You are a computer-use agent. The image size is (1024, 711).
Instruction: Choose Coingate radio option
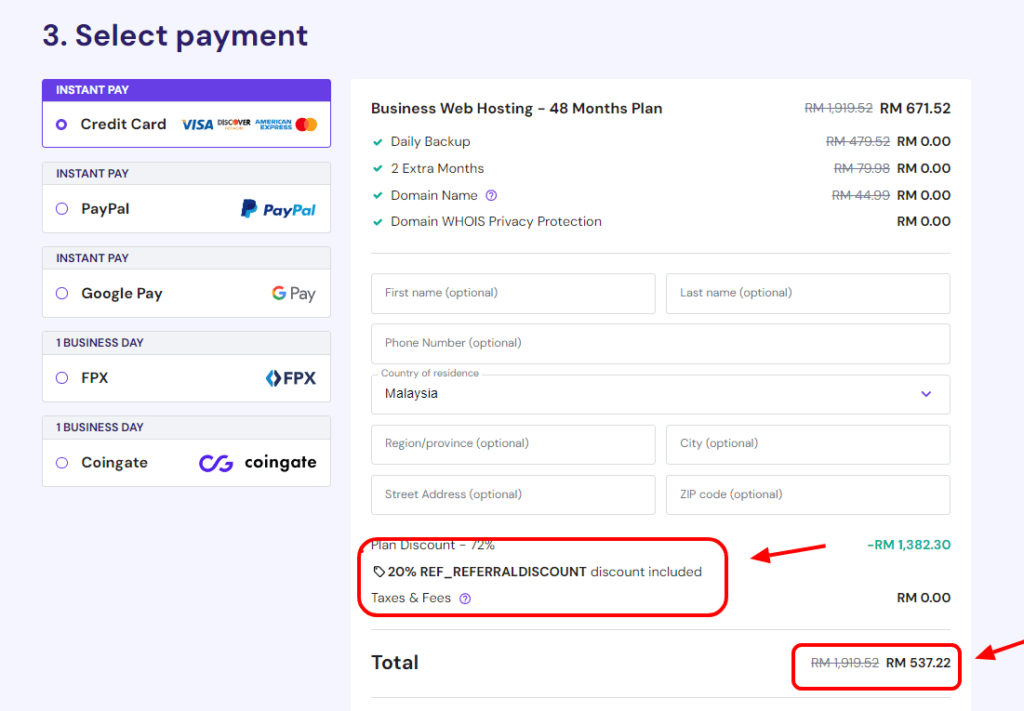pos(62,463)
